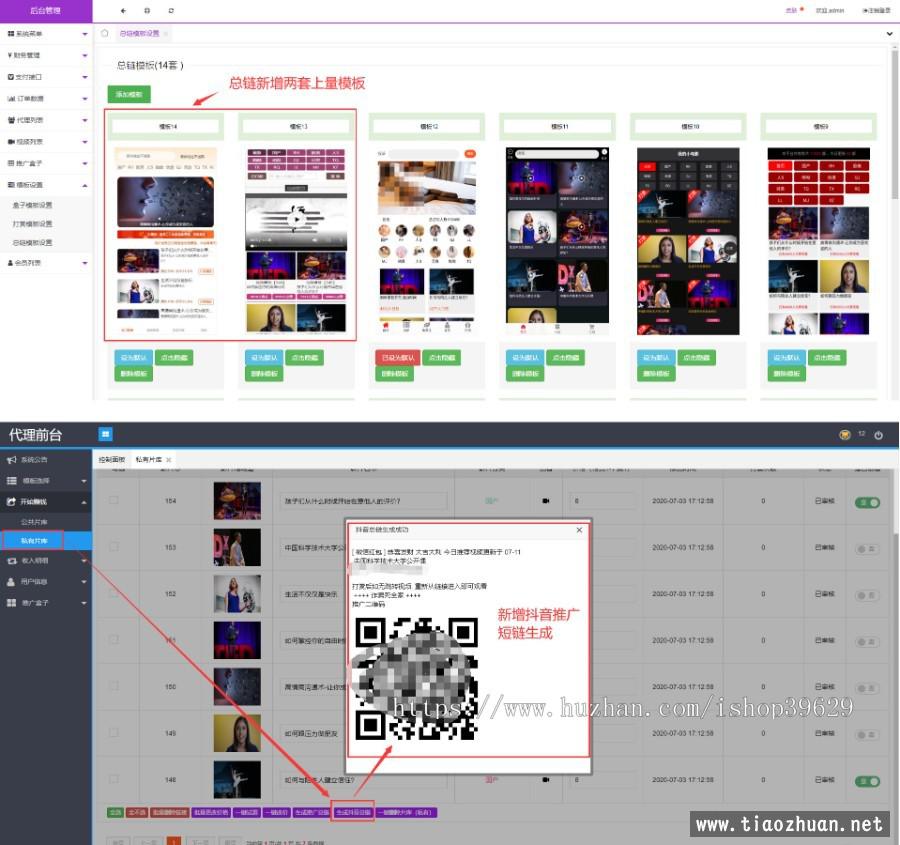Image resolution: width=900 pixels, height=845 pixels.
Task: Open 总链模板设置 in the sidebar submenu
Action: (x=33, y=243)
